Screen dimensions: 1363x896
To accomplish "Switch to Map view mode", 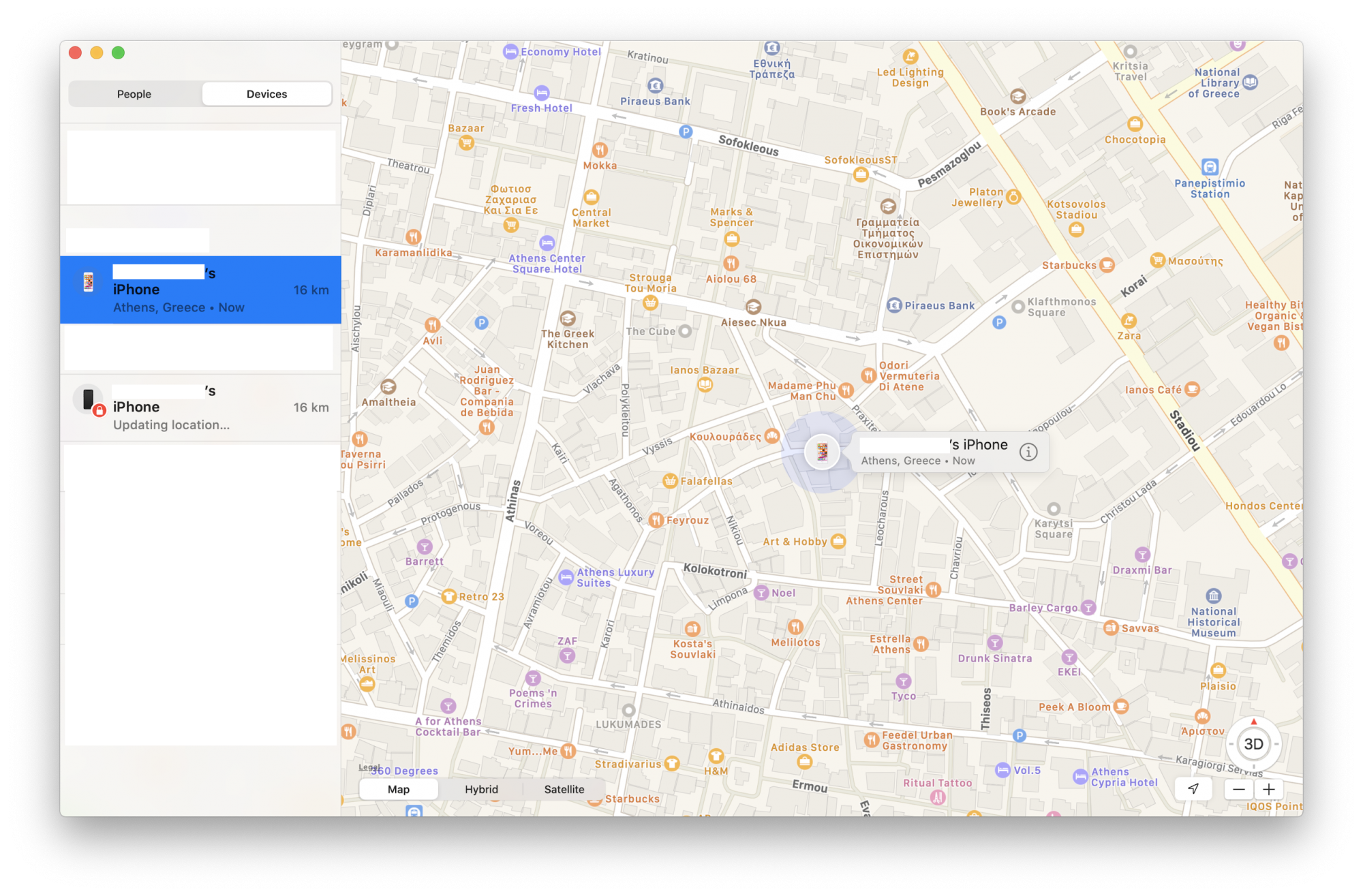I will coord(399,789).
